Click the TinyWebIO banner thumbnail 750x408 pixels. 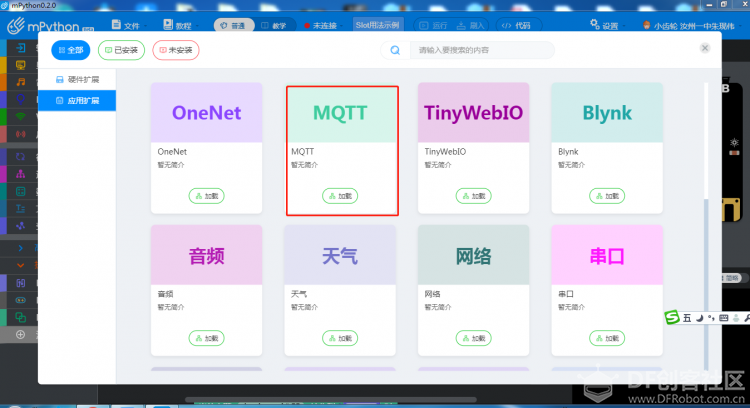[x=474, y=113]
